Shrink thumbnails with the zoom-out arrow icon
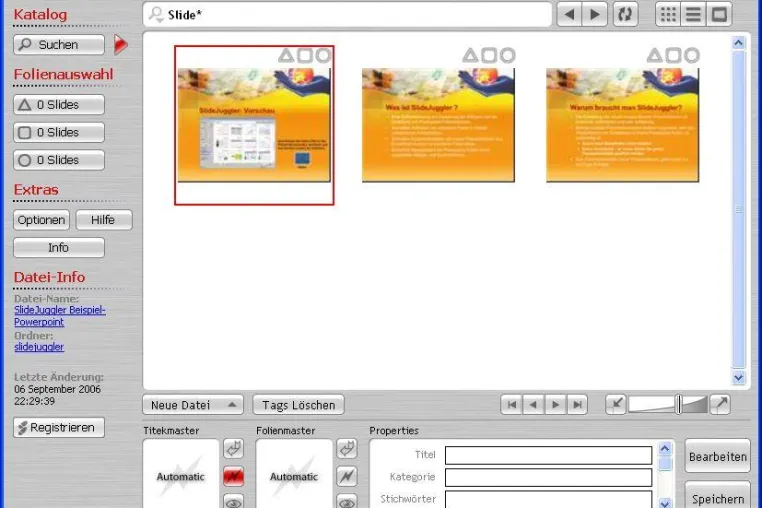 (x=616, y=404)
